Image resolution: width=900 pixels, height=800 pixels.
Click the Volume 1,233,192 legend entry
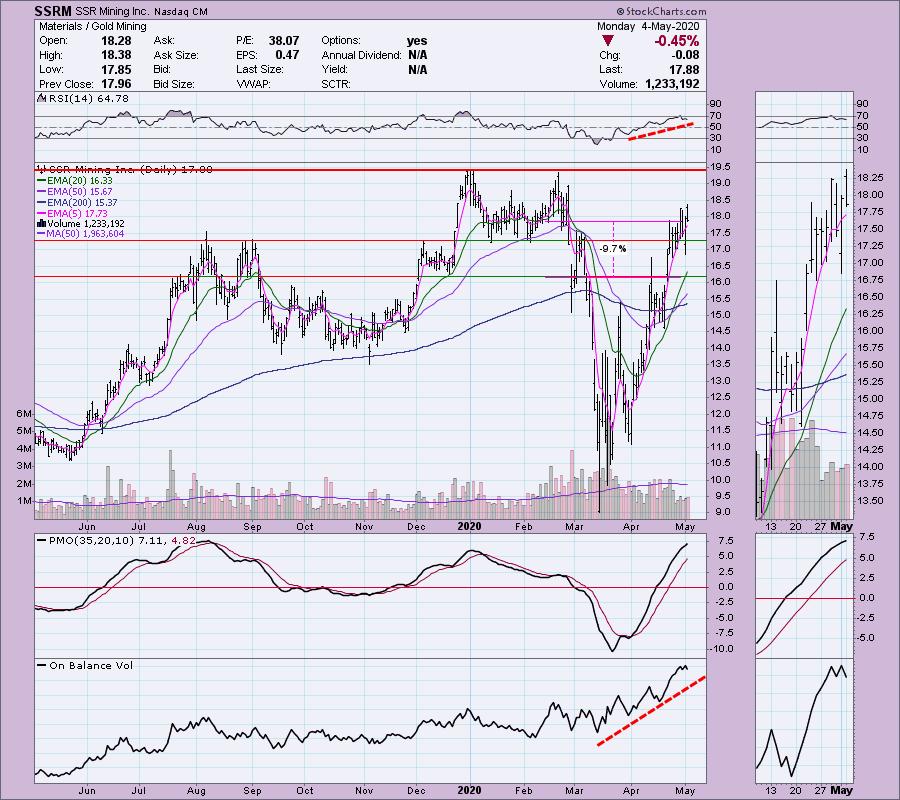point(80,224)
